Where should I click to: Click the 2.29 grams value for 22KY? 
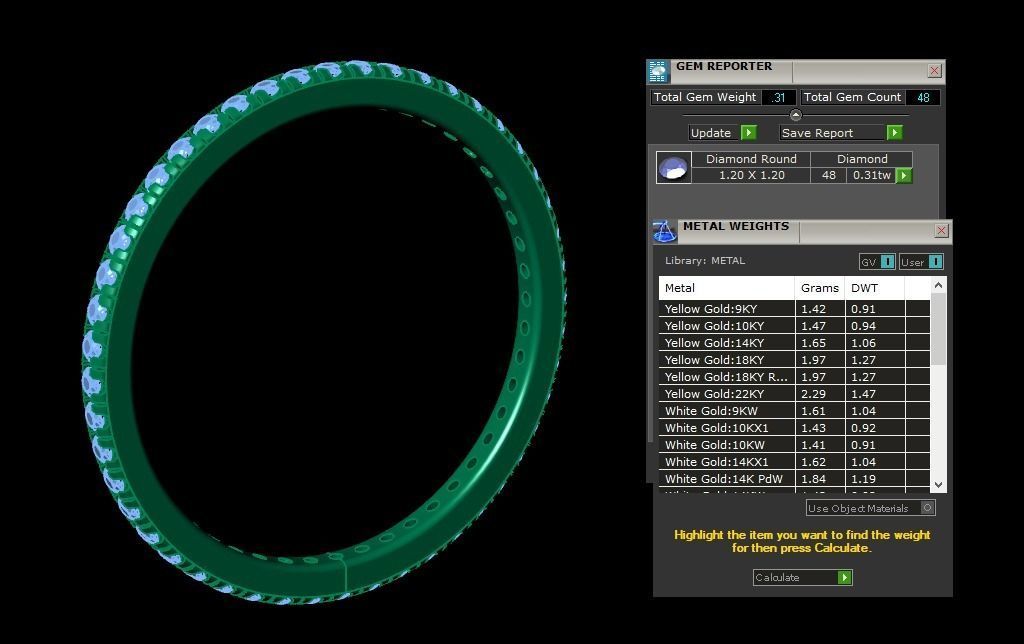820,393
